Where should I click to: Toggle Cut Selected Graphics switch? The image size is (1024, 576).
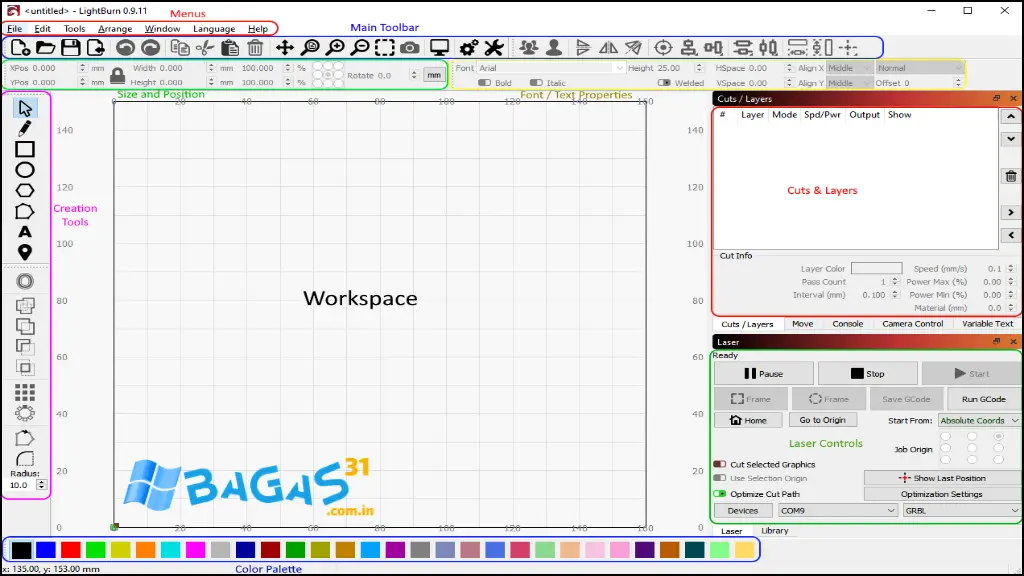coord(717,464)
